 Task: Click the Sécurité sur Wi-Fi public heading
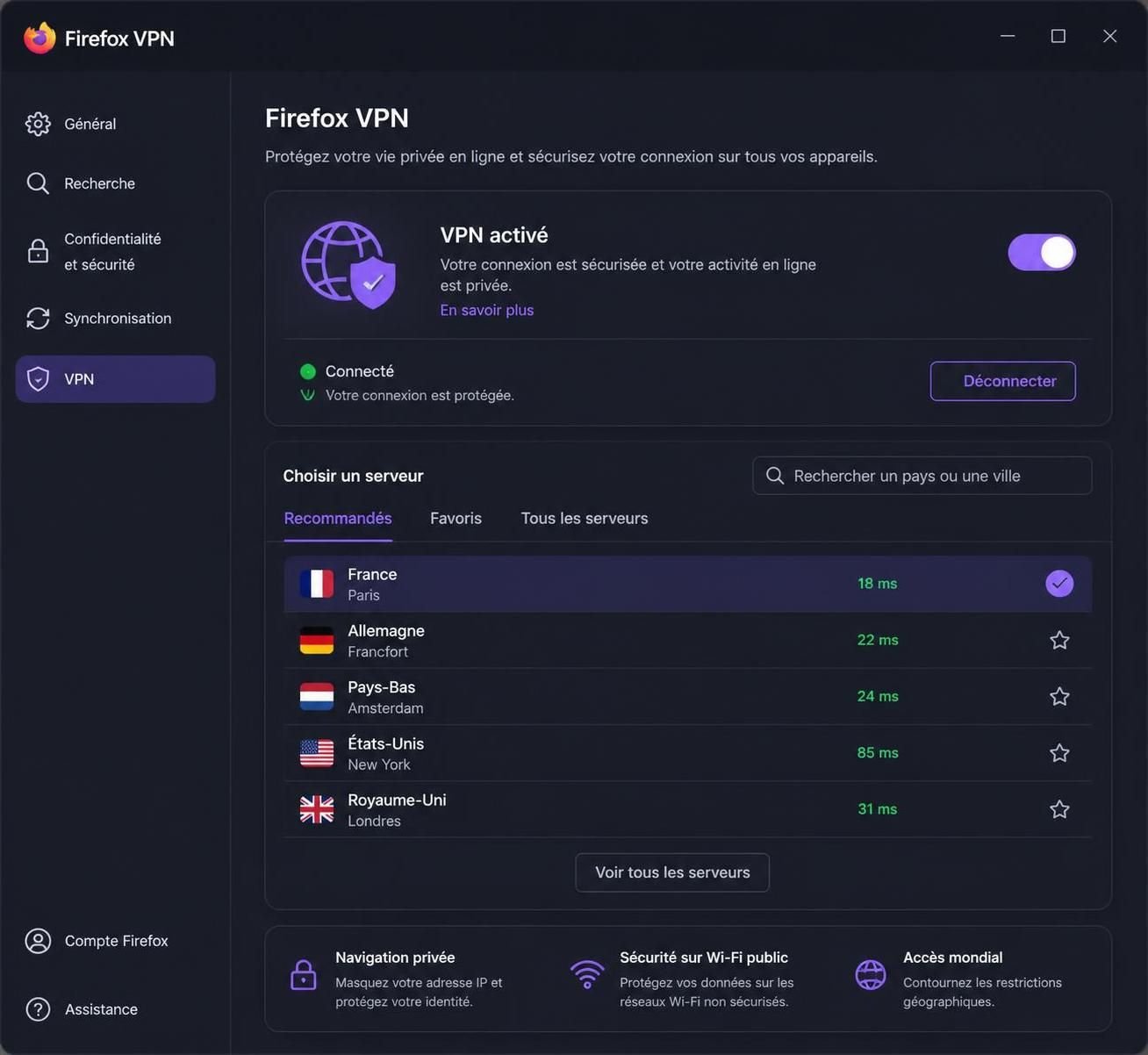pyautogui.click(x=704, y=958)
